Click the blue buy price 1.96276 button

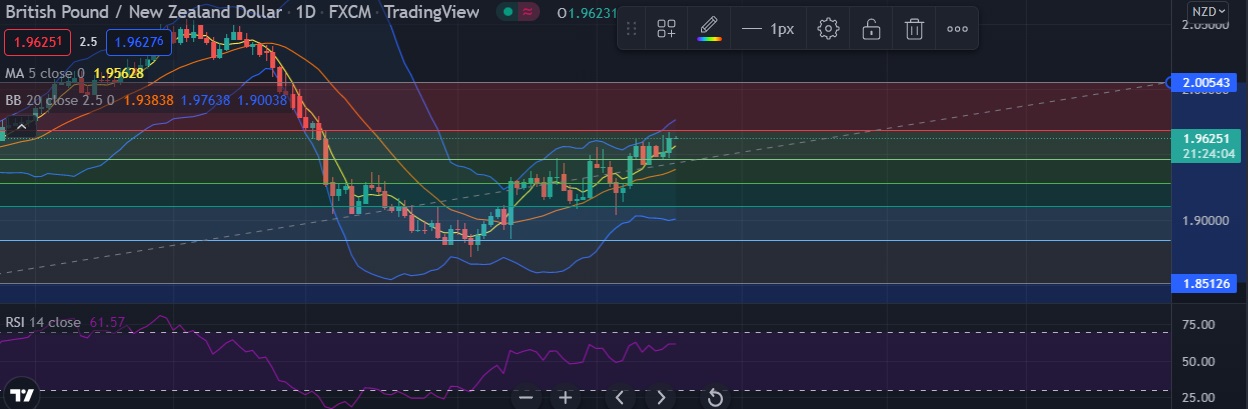140,43
